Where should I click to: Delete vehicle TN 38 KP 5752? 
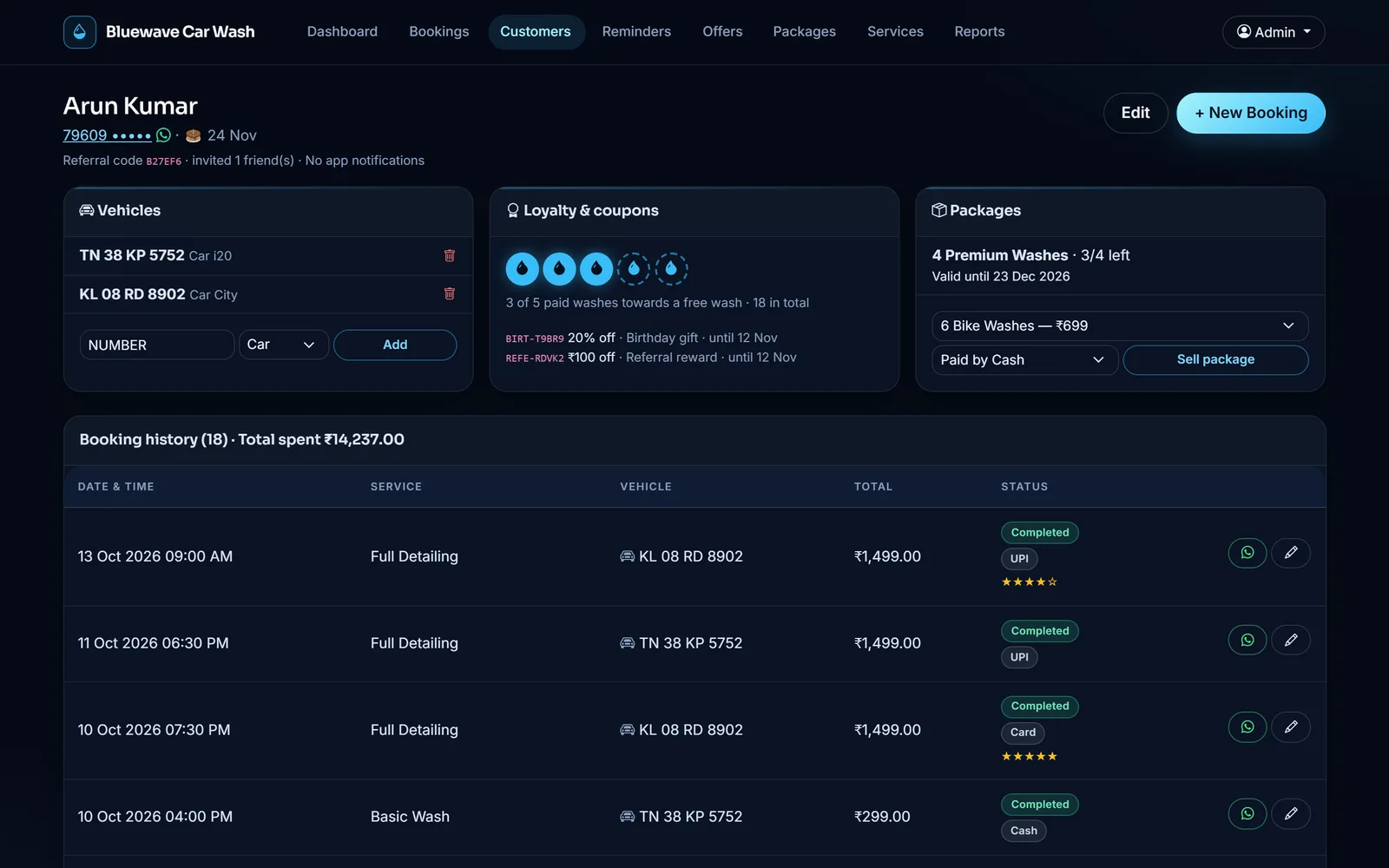(450, 255)
